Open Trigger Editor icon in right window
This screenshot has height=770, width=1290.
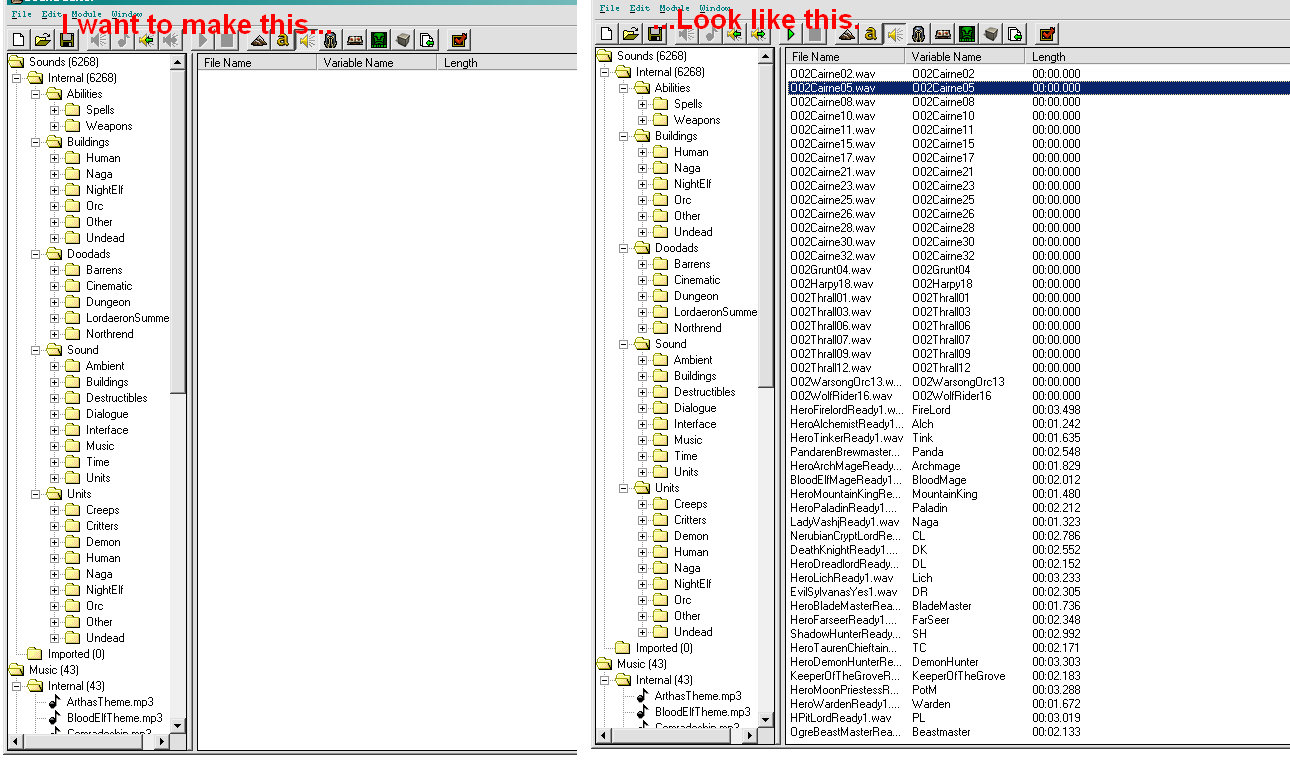tap(870, 34)
